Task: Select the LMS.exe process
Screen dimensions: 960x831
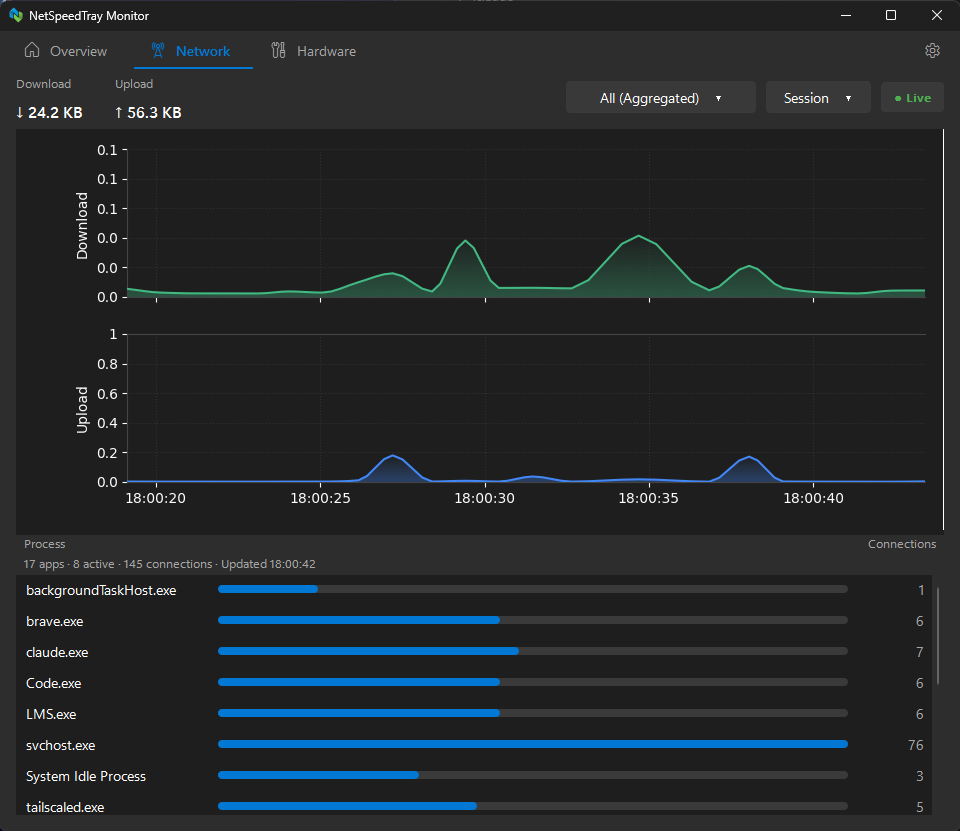Action: point(474,714)
